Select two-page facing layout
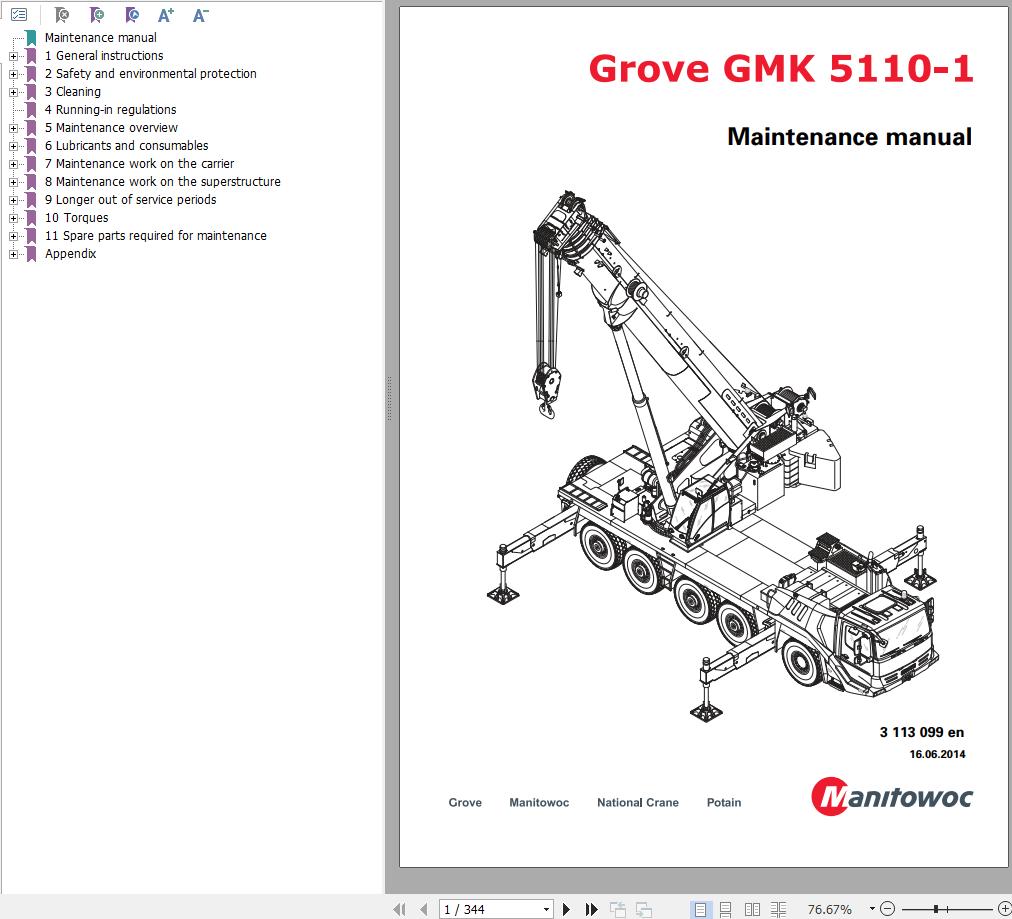 pos(752,909)
